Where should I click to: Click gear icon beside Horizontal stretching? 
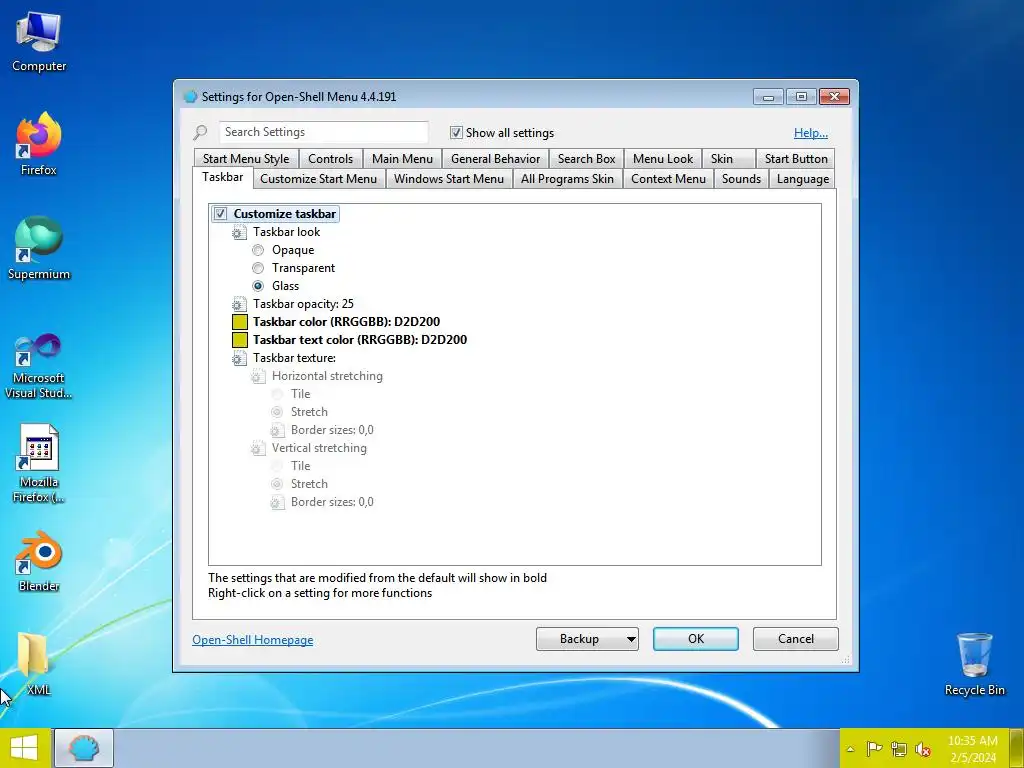point(258,376)
